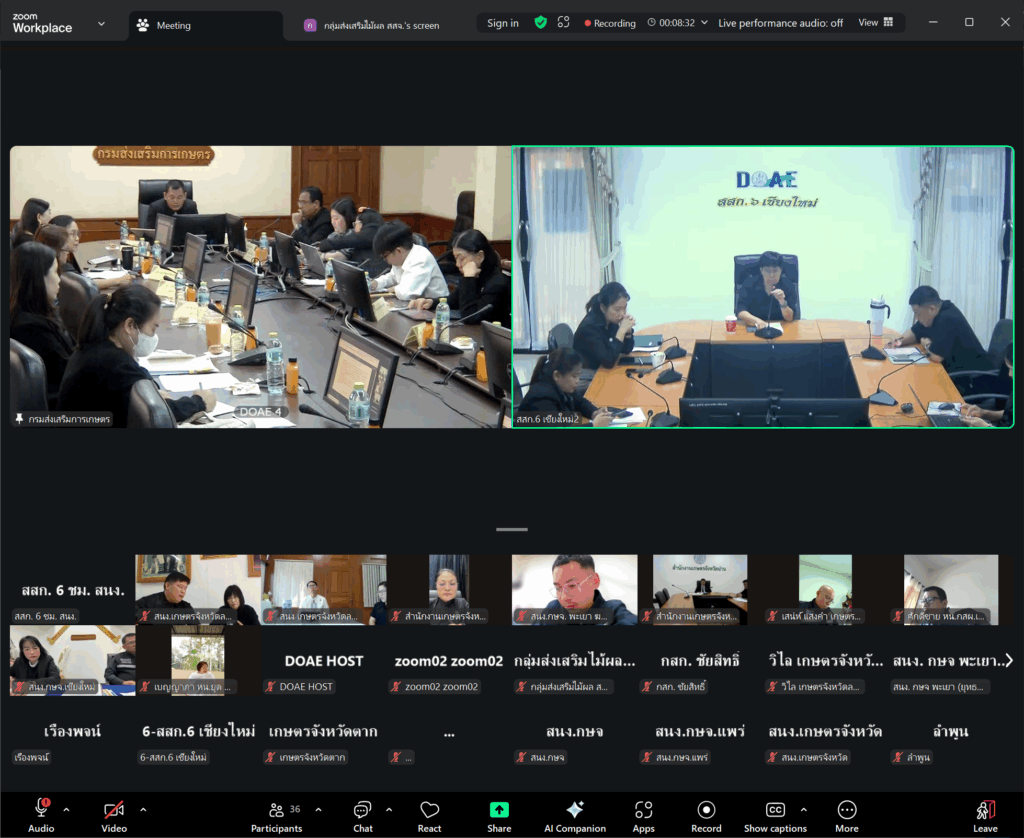Image resolution: width=1024 pixels, height=838 pixels.
Task: Open the Apps panel
Action: tap(643, 814)
